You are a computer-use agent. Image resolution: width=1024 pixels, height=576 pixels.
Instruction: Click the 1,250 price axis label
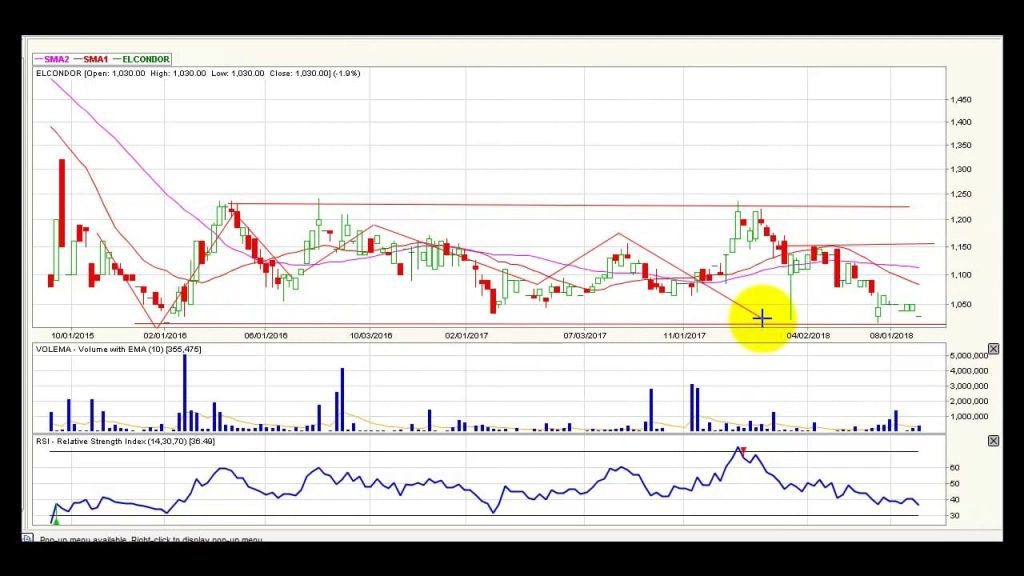(961, 195)
